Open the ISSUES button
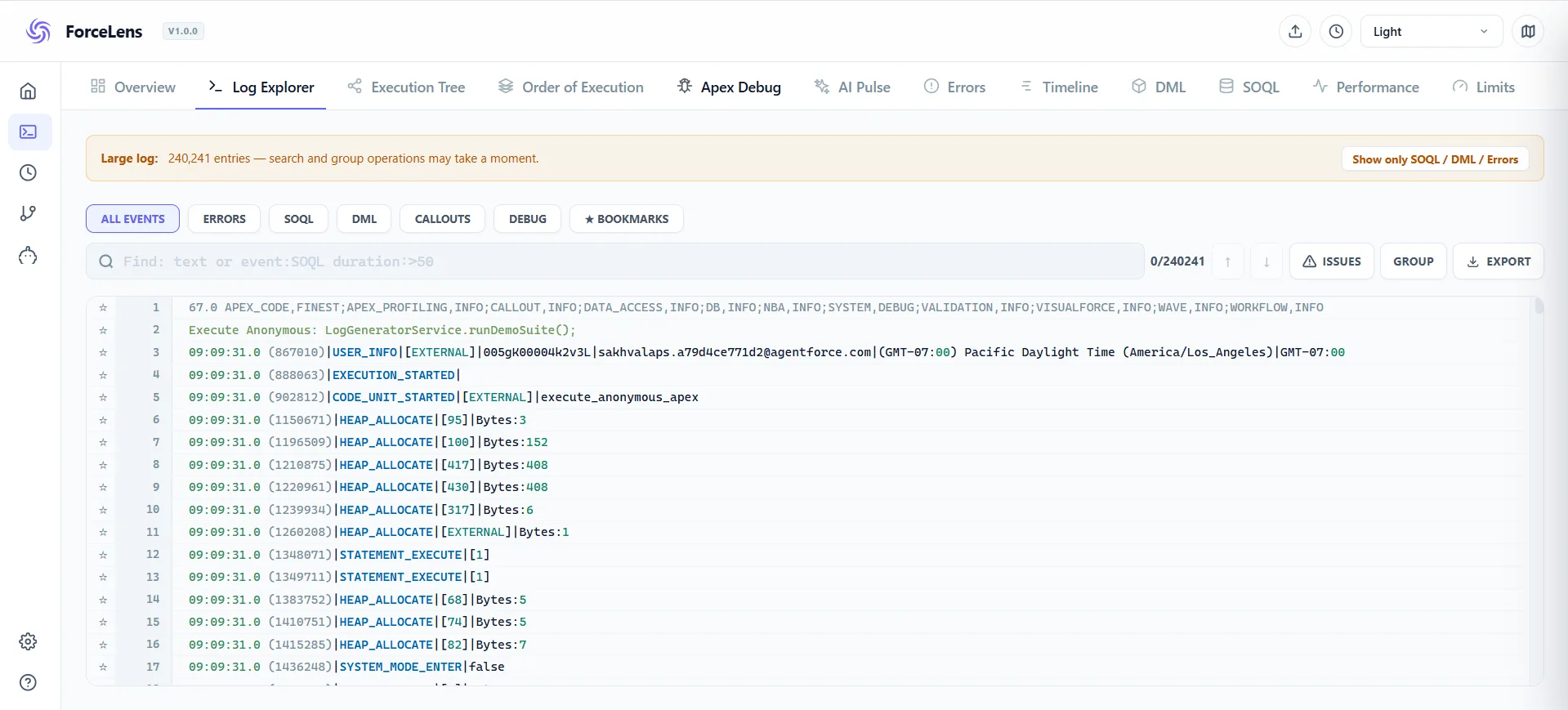The image size is (1568, 710). (1332, 261)
